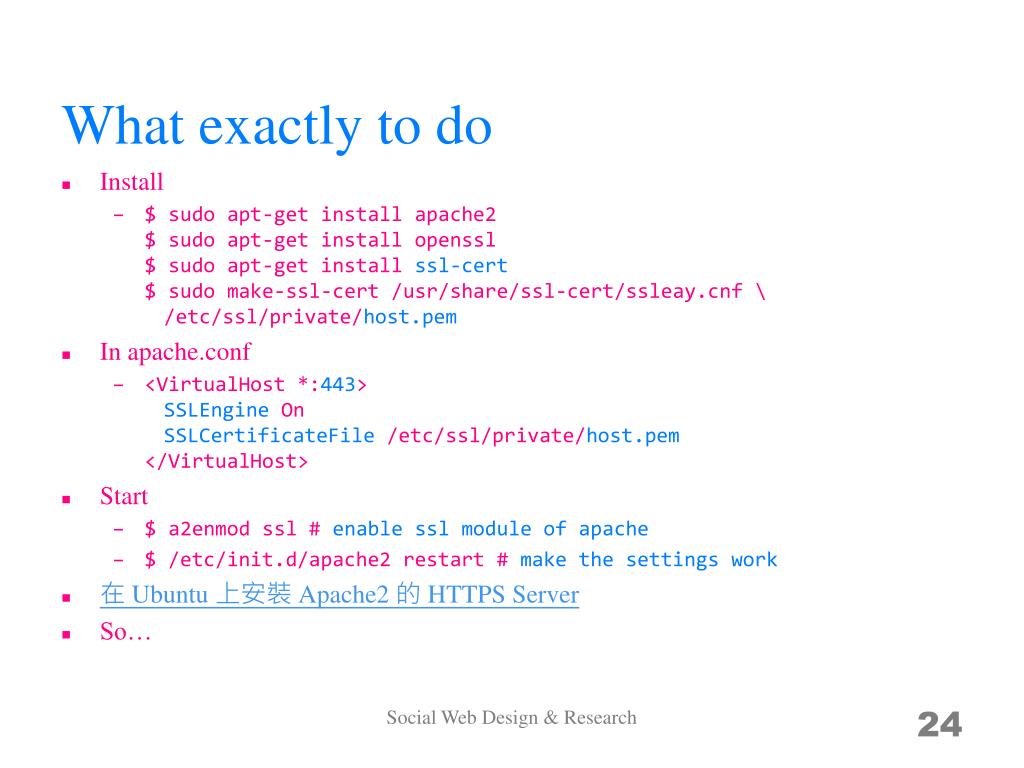Screen dimensions: 1024x768
Task: Select the 'So…' bullet text
Action: 125,632
